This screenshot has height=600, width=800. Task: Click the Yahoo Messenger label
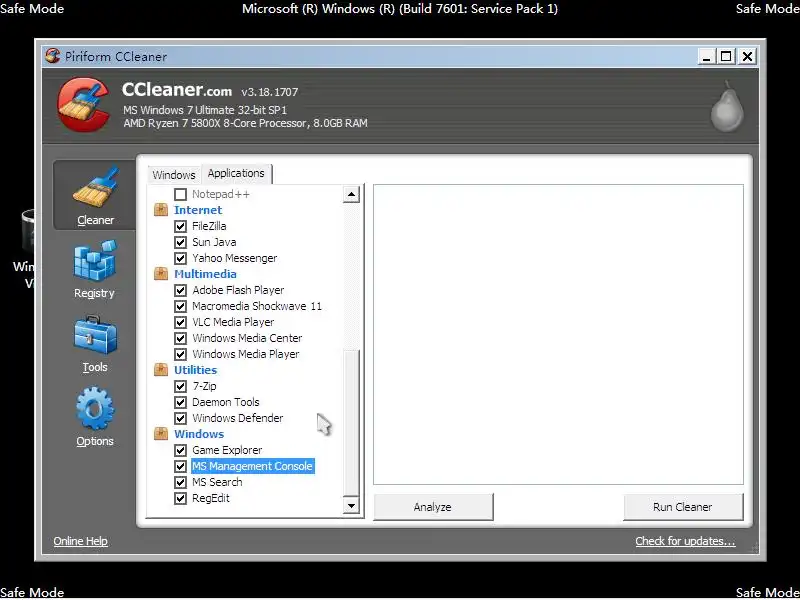[x=235, y=258]
